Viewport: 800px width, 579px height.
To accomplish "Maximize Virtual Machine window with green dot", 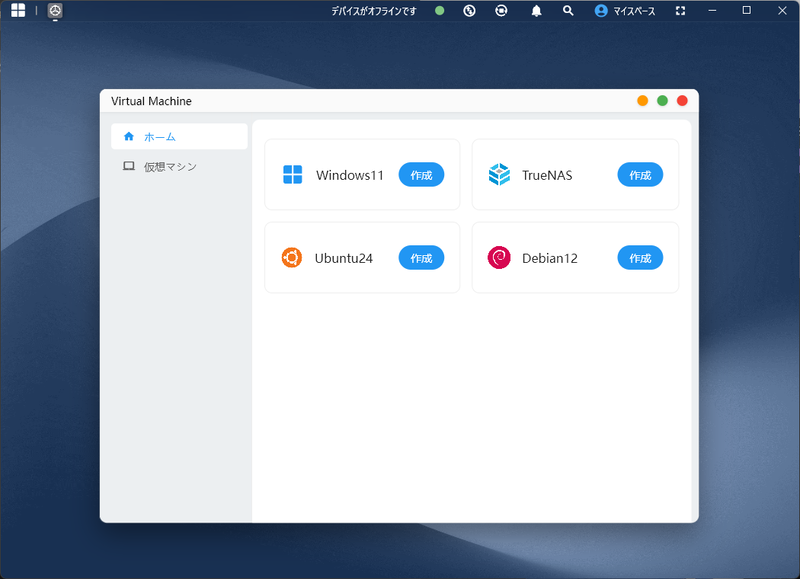I will pyautogui.click(x=662, y=100).
